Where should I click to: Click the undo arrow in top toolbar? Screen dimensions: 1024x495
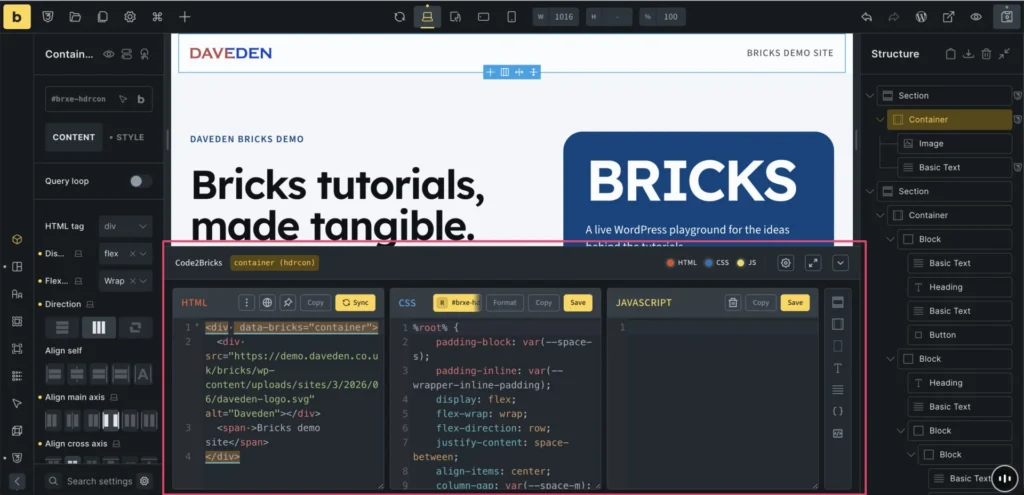coord(867,17)
